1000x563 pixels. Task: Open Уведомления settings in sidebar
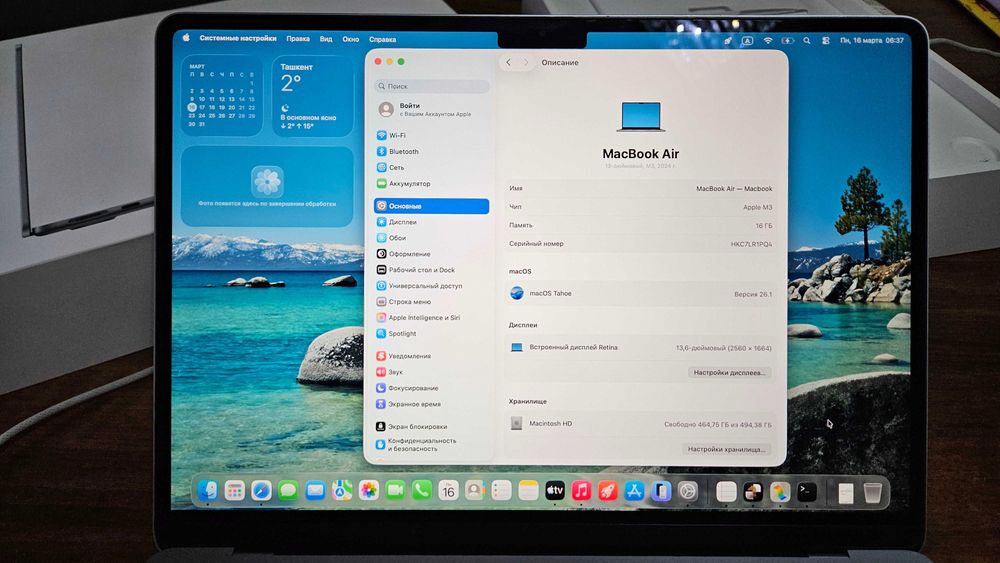point(432,356)
